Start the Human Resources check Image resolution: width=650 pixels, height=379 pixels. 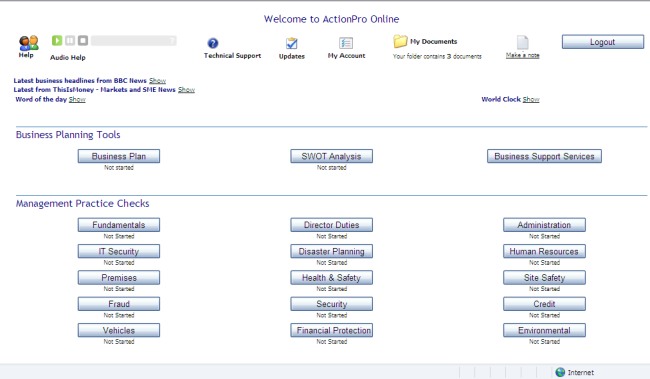point(544,251)
